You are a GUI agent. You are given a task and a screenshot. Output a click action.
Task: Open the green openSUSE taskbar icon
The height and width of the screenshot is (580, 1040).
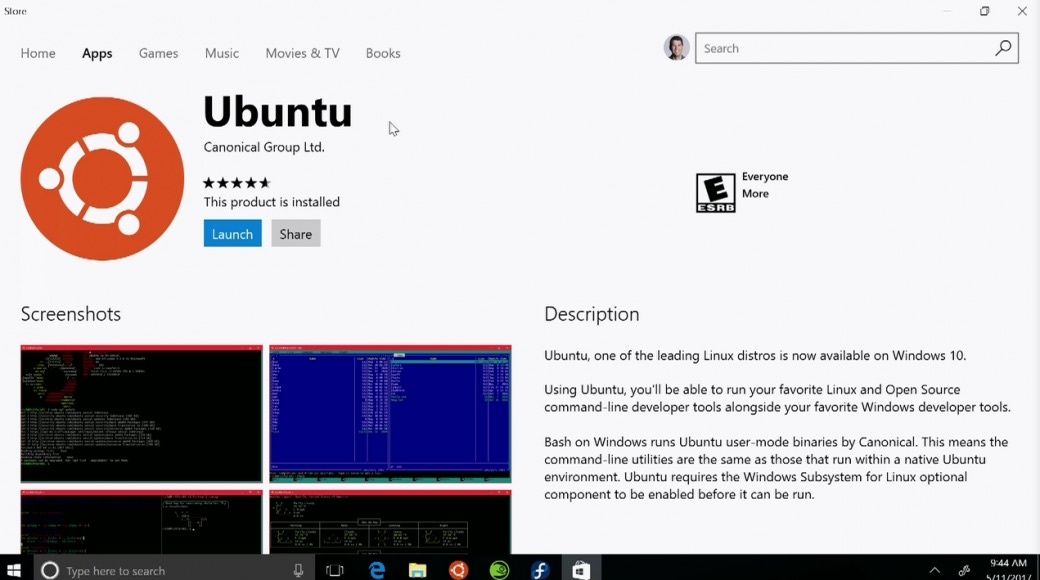(499, 570)
